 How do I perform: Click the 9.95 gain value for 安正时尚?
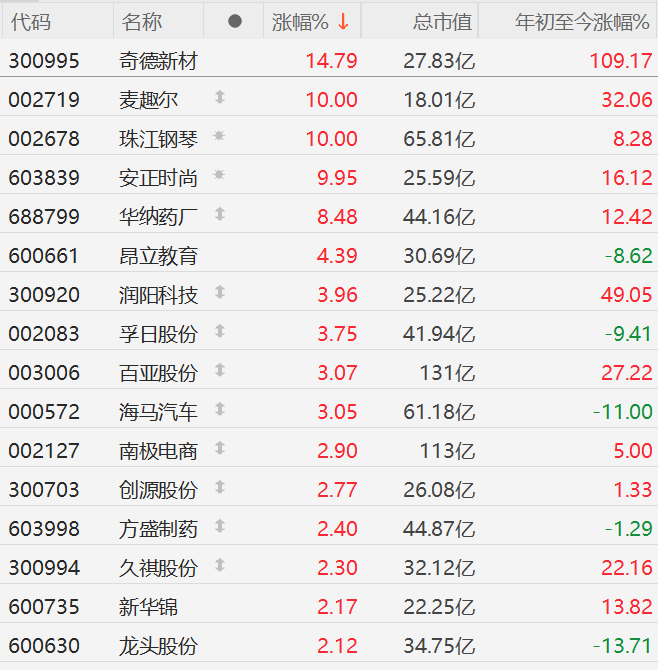[337, 178]
